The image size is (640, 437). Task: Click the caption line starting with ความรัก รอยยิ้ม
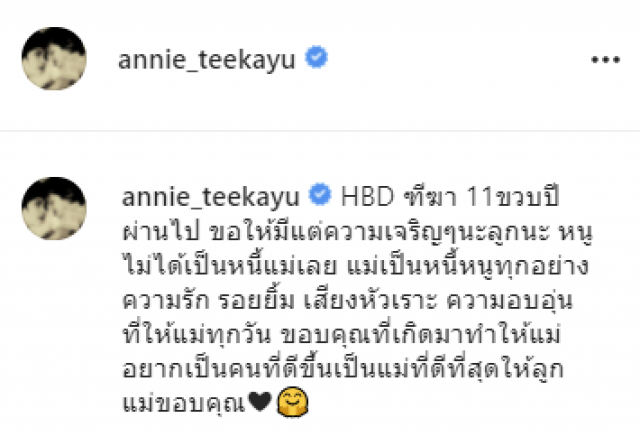(347, 301)
